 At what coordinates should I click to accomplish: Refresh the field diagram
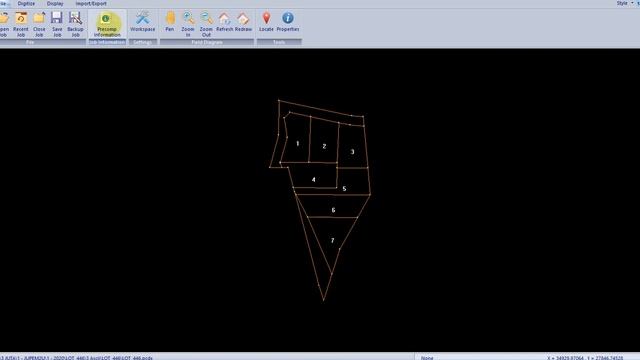224,22
